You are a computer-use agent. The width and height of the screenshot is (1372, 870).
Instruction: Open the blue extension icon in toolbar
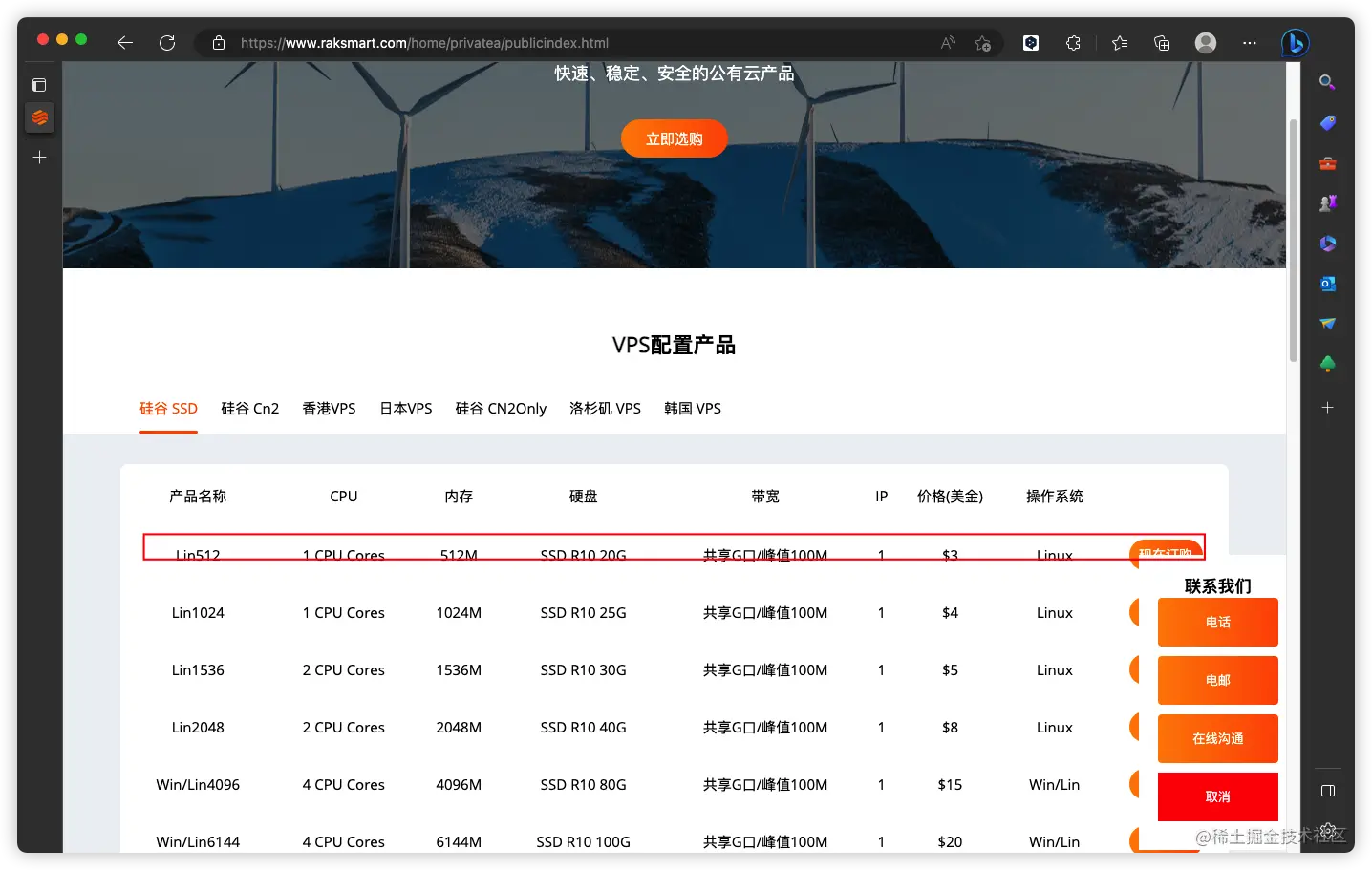click(1031, 43)
